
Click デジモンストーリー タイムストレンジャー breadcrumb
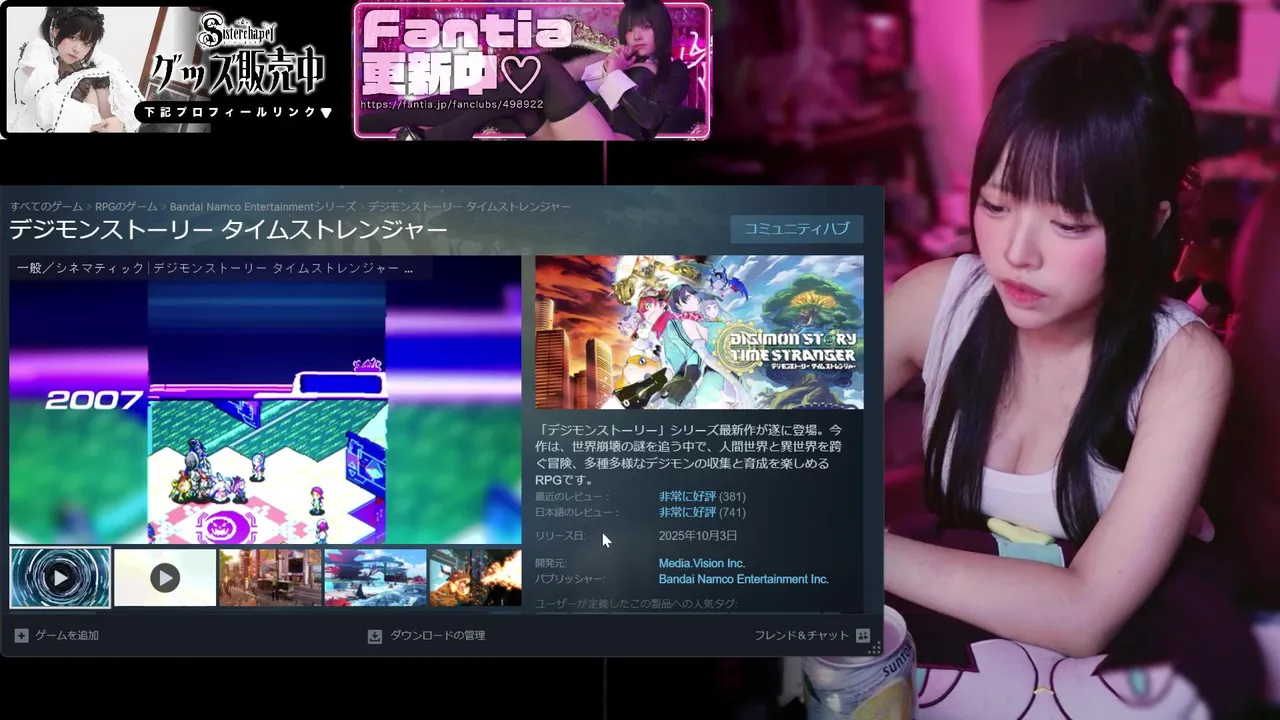click(469, 207)
